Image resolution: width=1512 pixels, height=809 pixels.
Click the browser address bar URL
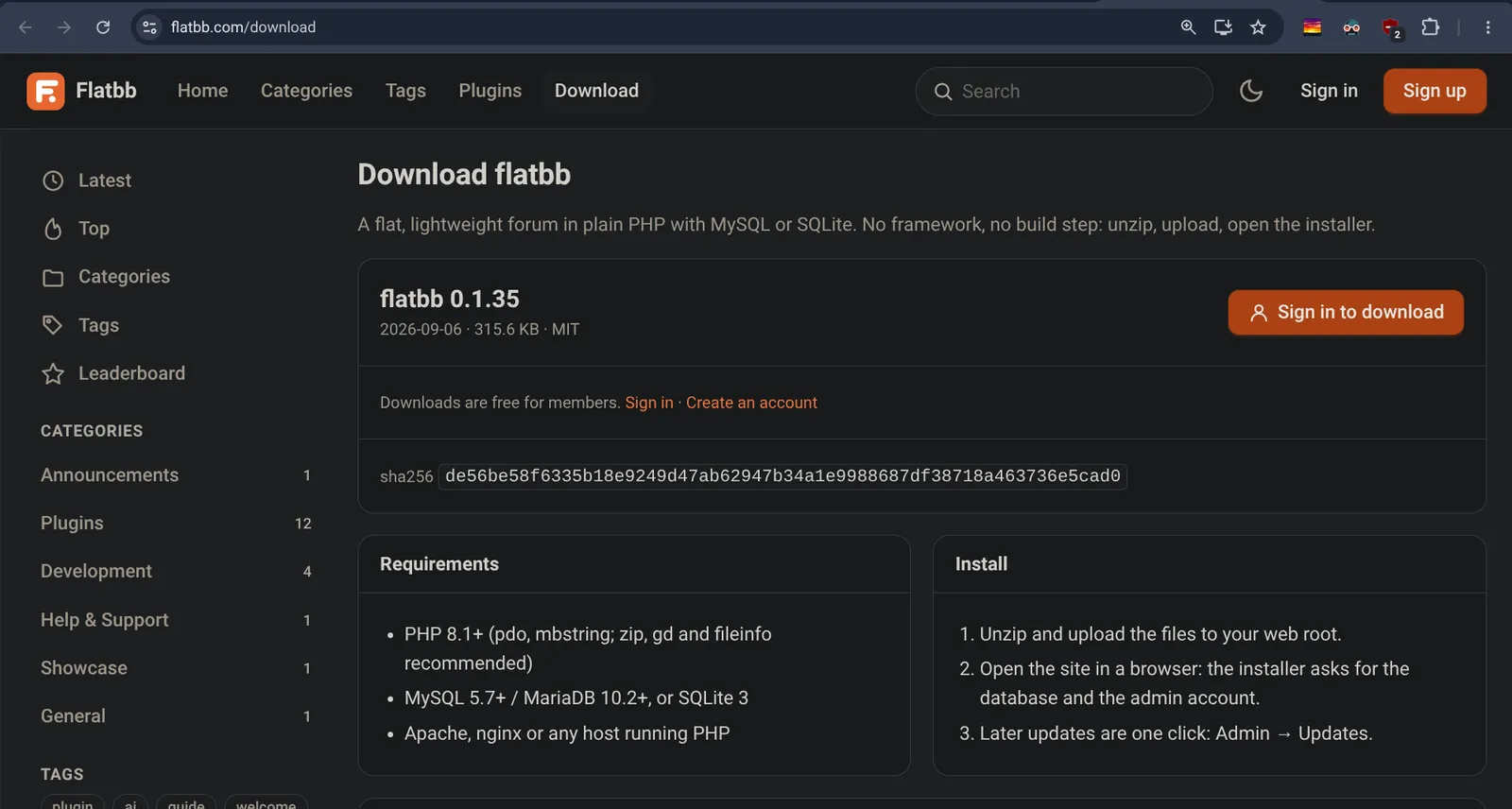point(243,27)
